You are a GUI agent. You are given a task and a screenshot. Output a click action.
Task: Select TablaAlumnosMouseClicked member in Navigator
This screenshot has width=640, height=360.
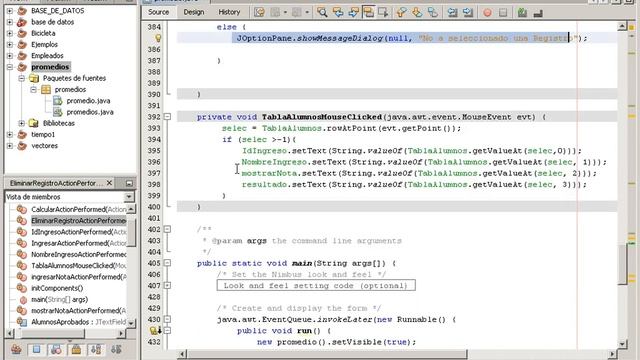pyautogui.click(x=79, y=266)
